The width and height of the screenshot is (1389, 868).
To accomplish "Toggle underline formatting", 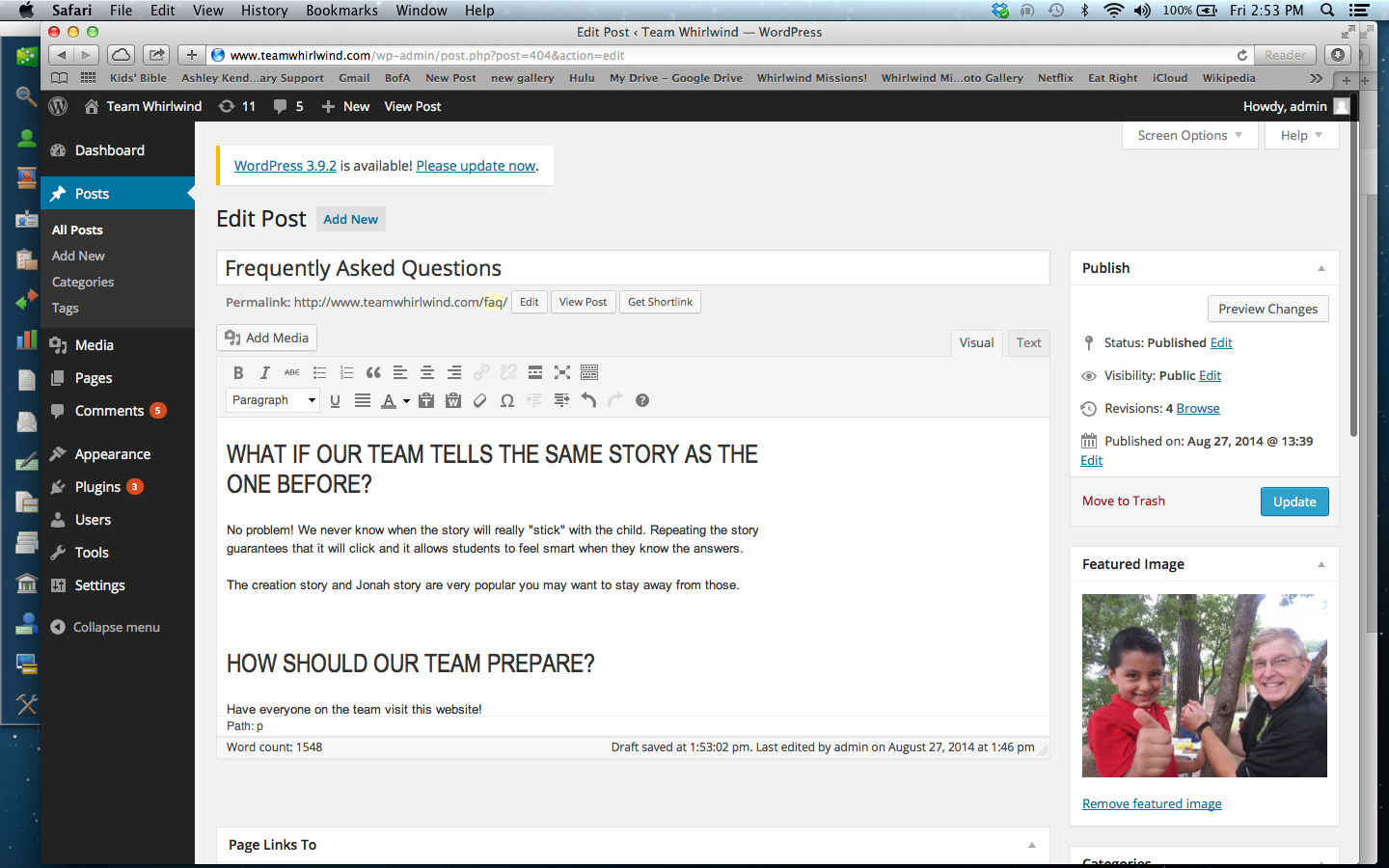I will (x=335, y=401).
